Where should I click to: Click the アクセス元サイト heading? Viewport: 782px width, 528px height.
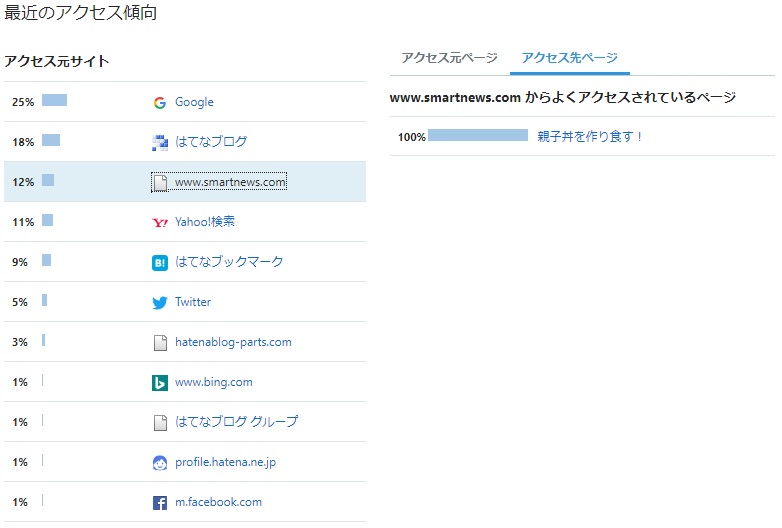point(57,61)
